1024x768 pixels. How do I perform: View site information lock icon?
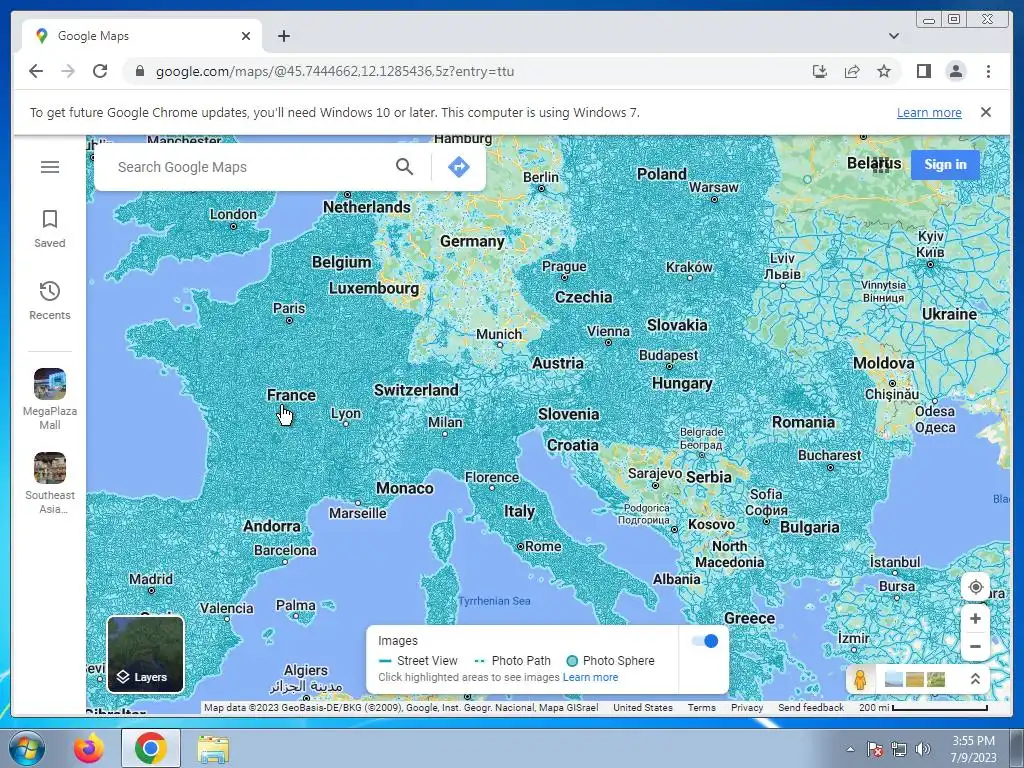pyautogui.click(x=139, y=71)
